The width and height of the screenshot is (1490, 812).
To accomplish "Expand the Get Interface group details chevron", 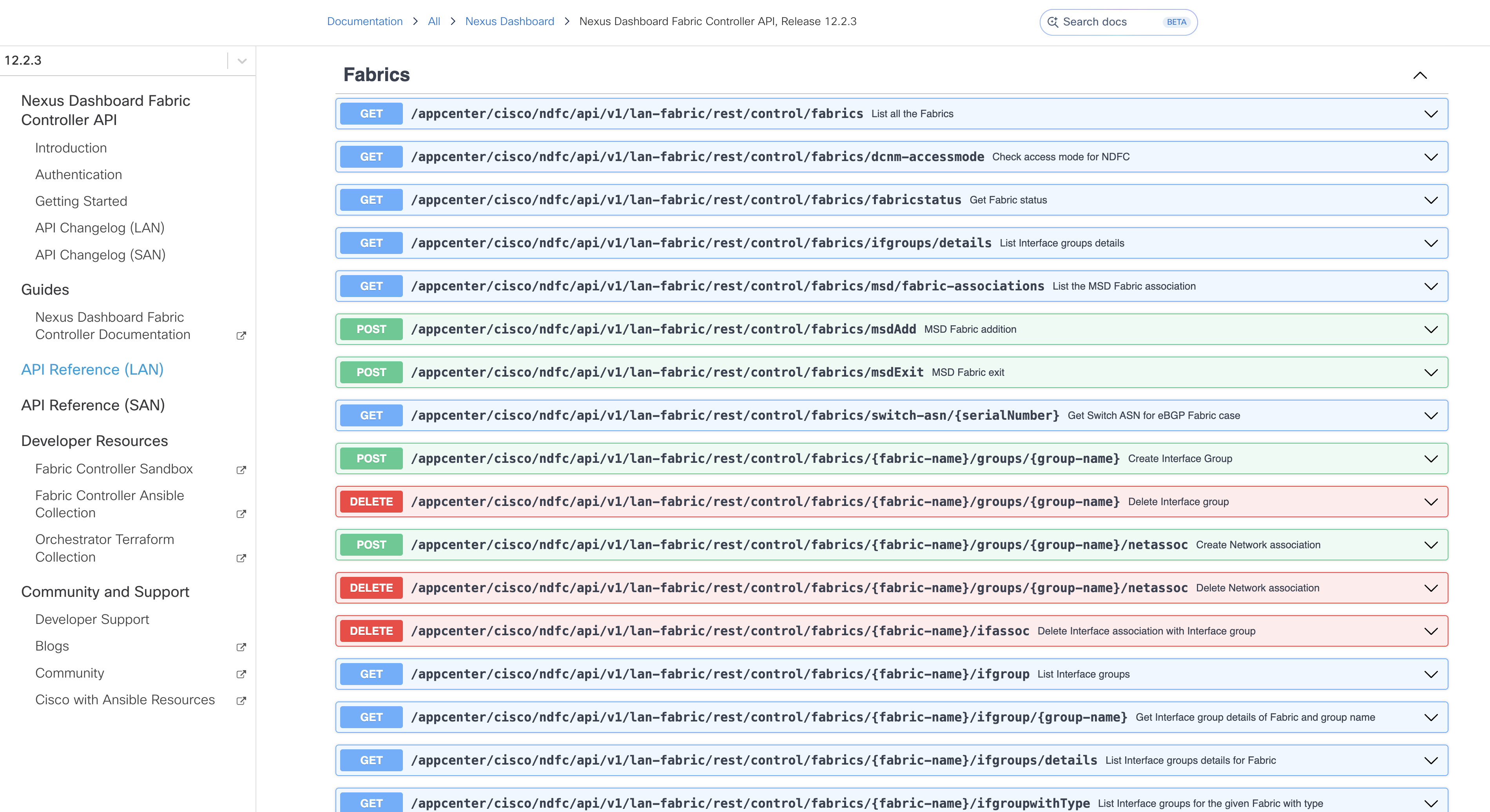I will [1431, 717].
